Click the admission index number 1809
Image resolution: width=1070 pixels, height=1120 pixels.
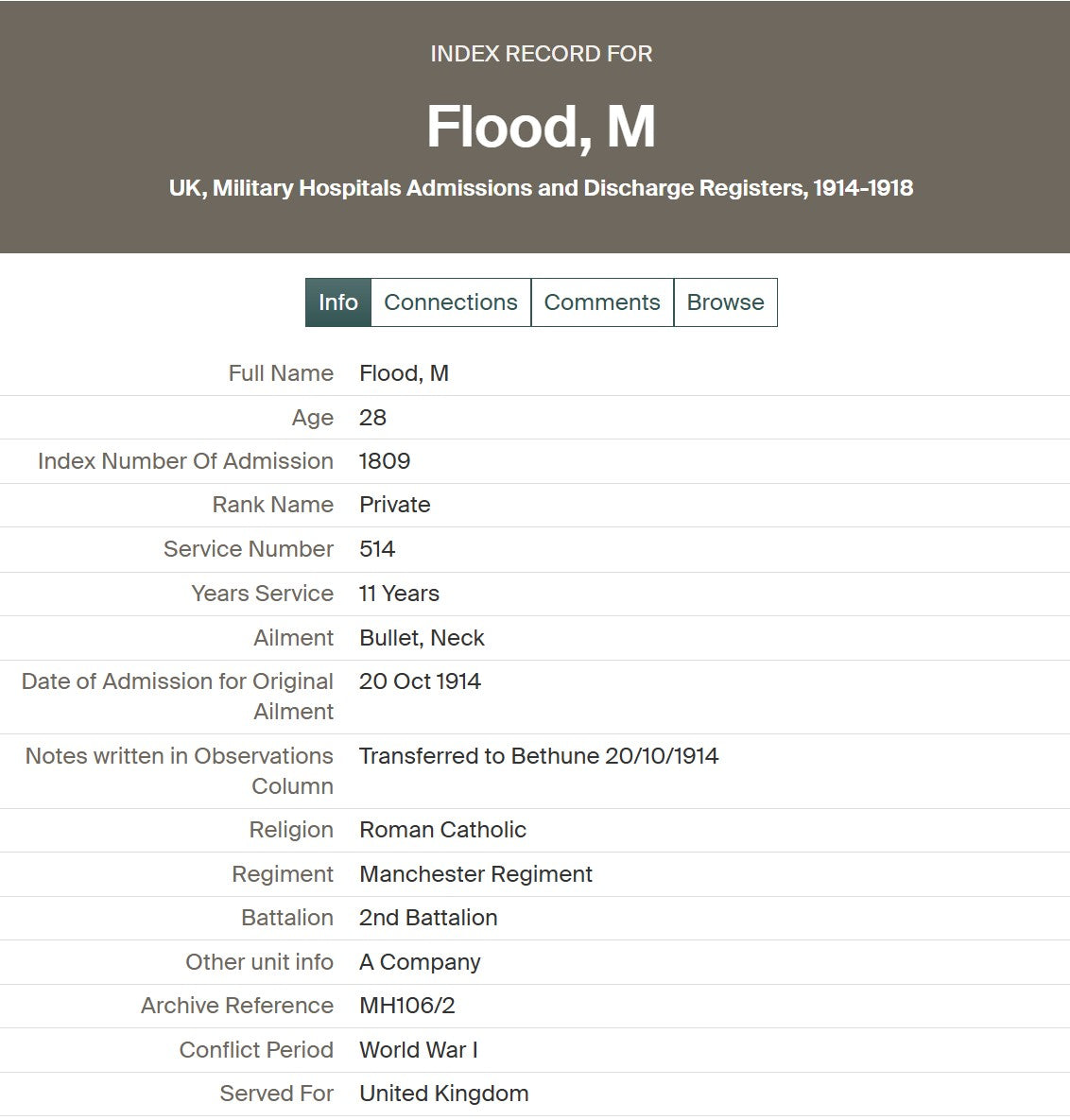pyautogui.click(x=385, y=460)
